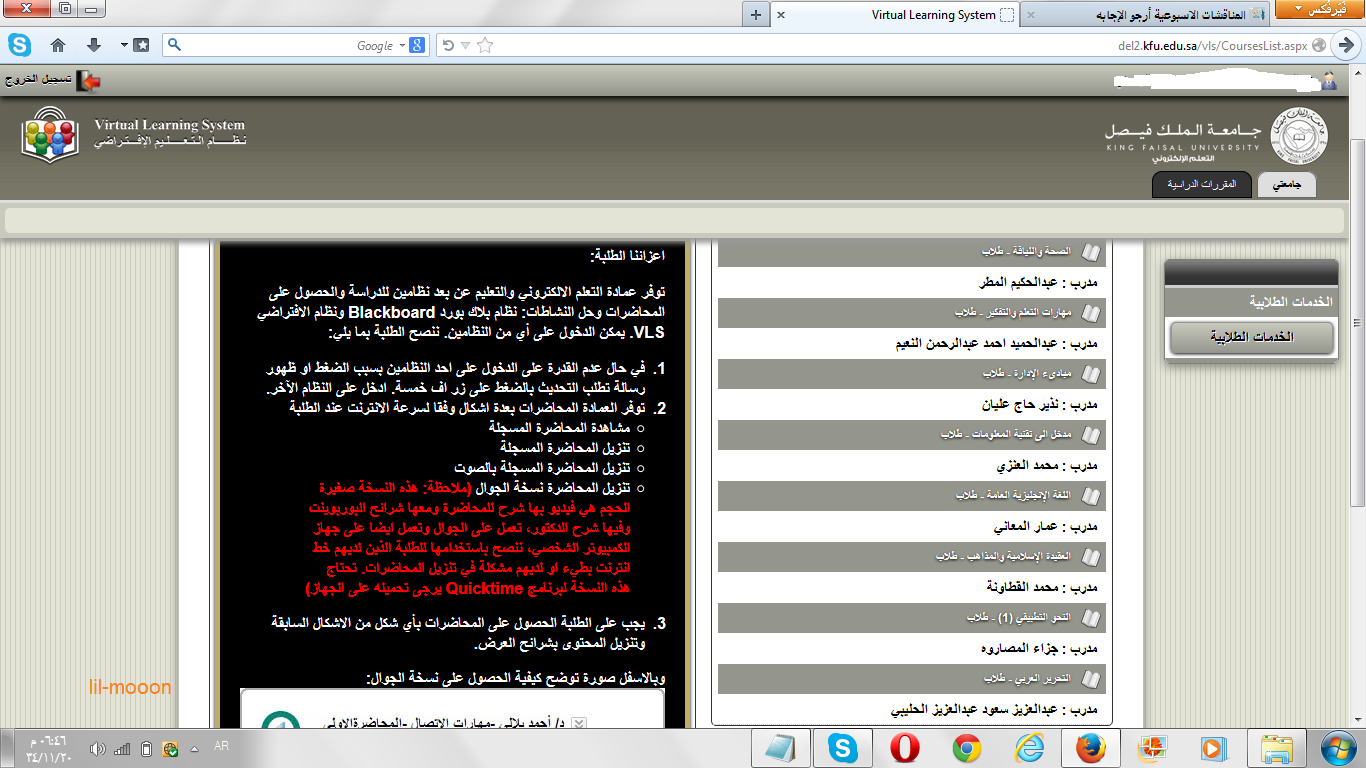Viewport: 1366px width, 768px height.
Task: Select the جامعتي tab
Action: point(1287,184)
